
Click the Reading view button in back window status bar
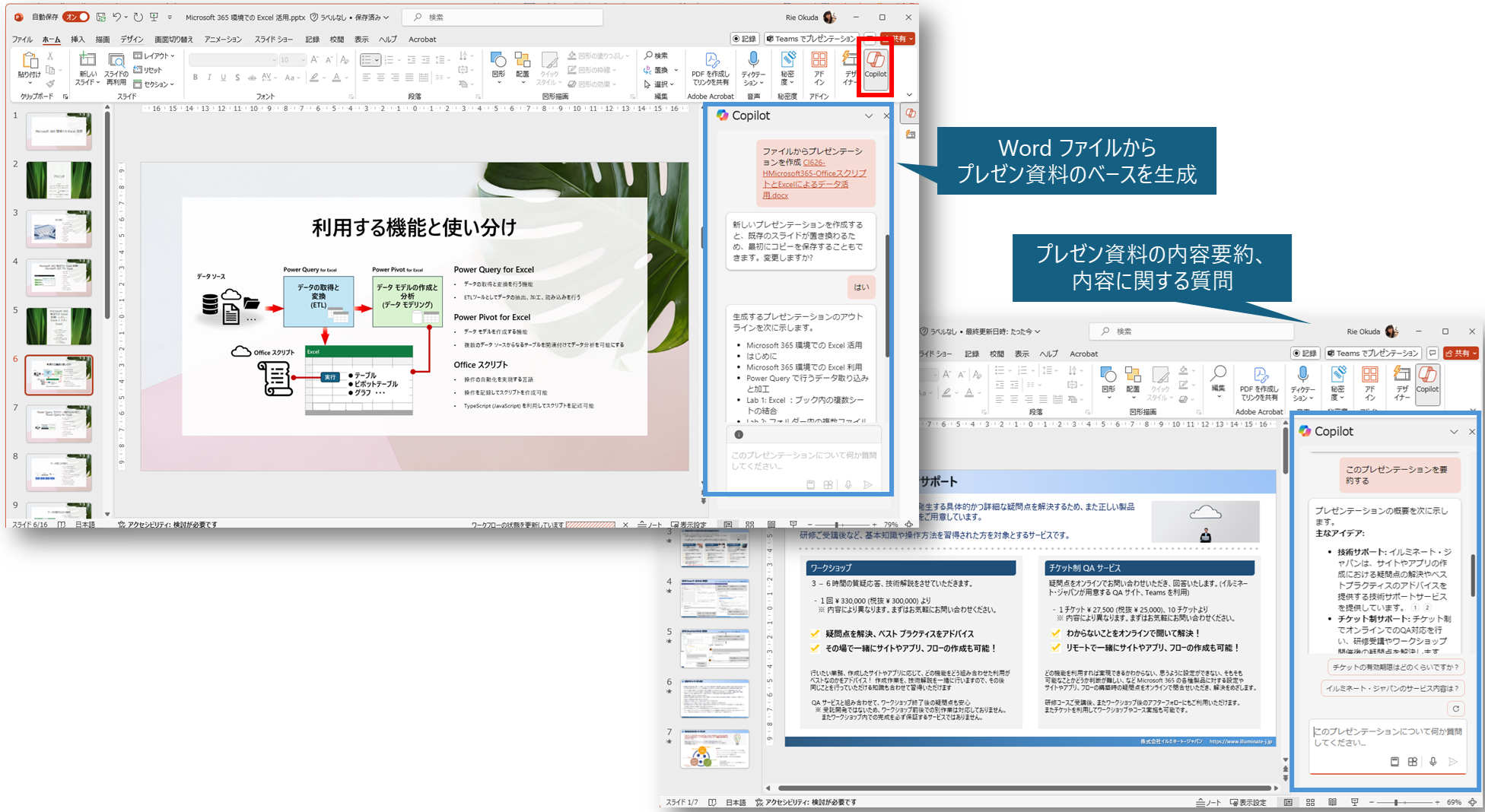pyautogui.click(x=1332, y=802)
